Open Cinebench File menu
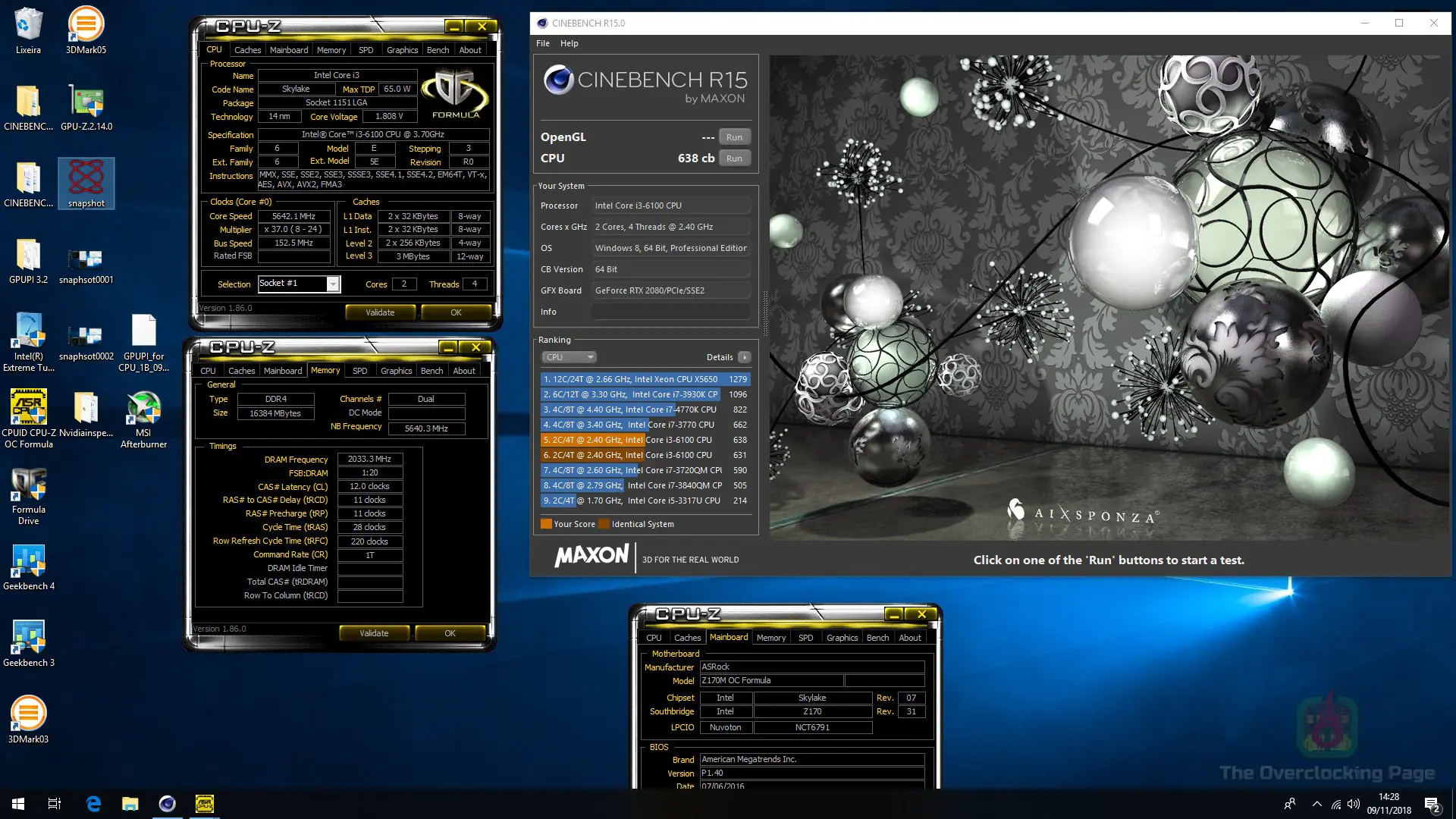The width and height of the screenshot is (1456, 819). point(543,43)
